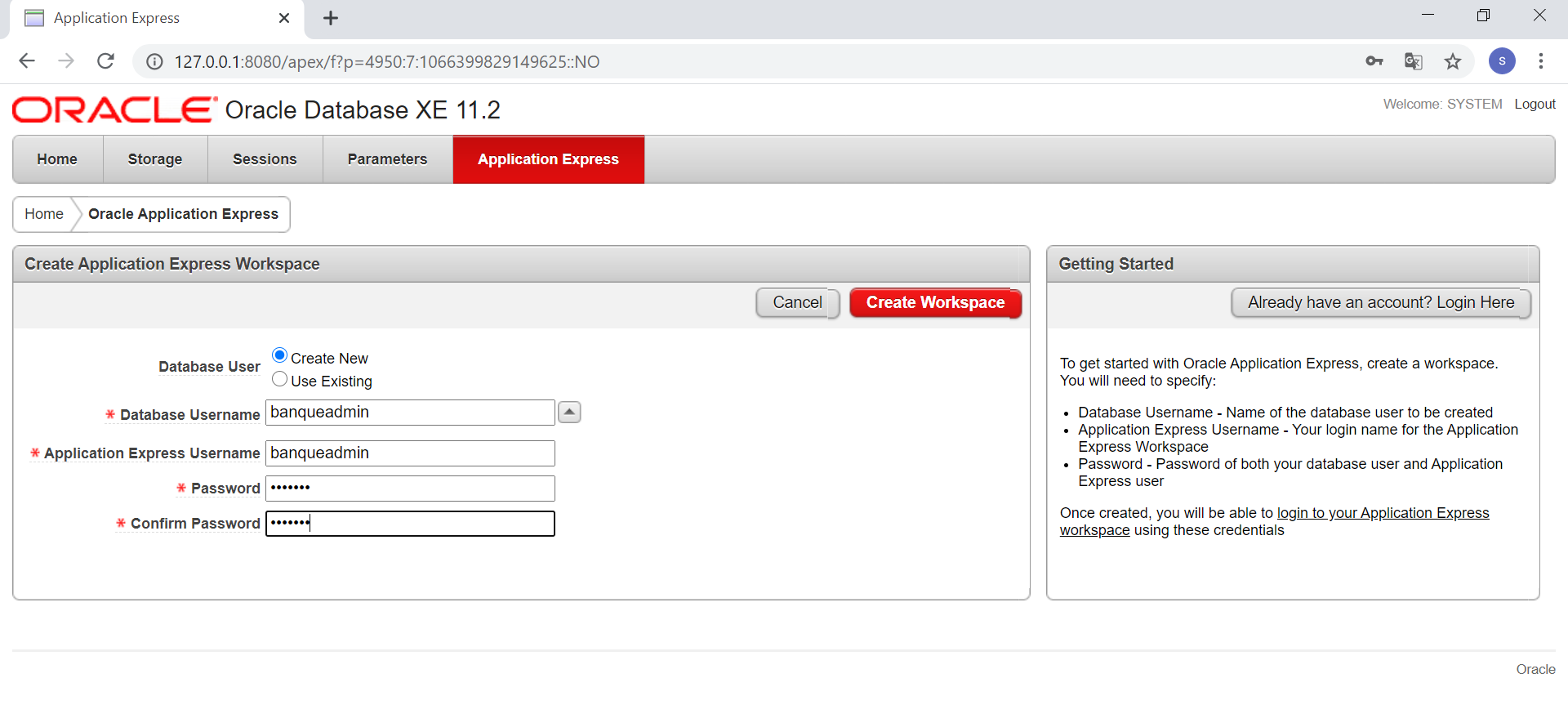
Task: View site information icon in address bar
Action: [x=154, y=62]
